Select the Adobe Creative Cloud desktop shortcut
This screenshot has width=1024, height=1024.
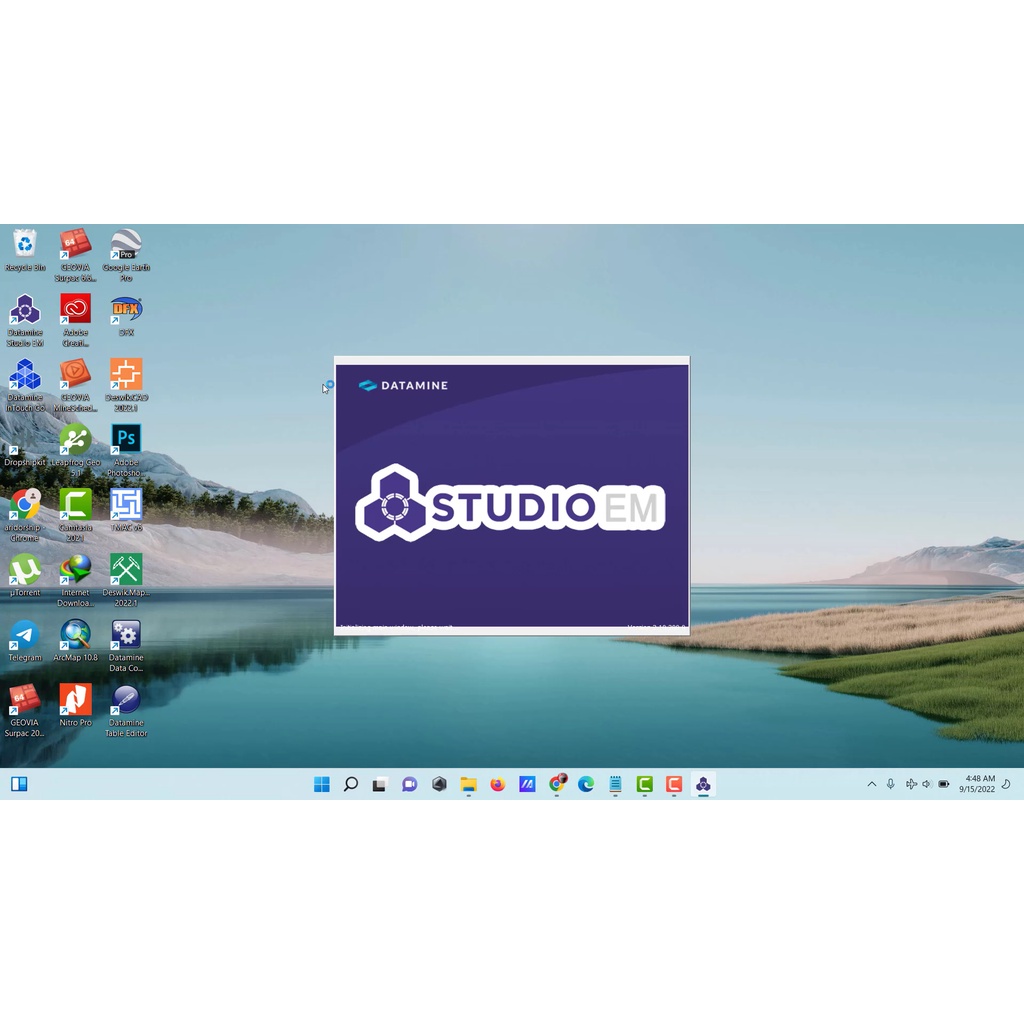click(75, 320)
